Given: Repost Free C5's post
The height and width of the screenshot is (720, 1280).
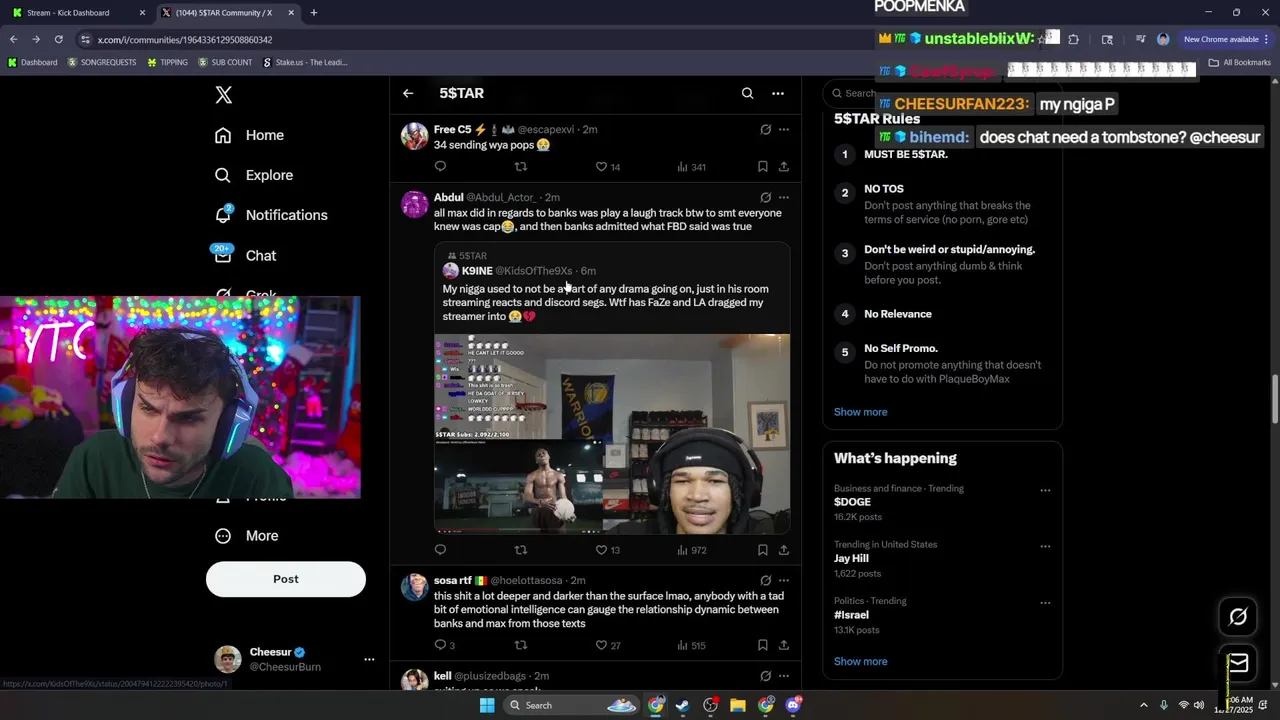Looking at the screenshot, I should pos(520,167).
